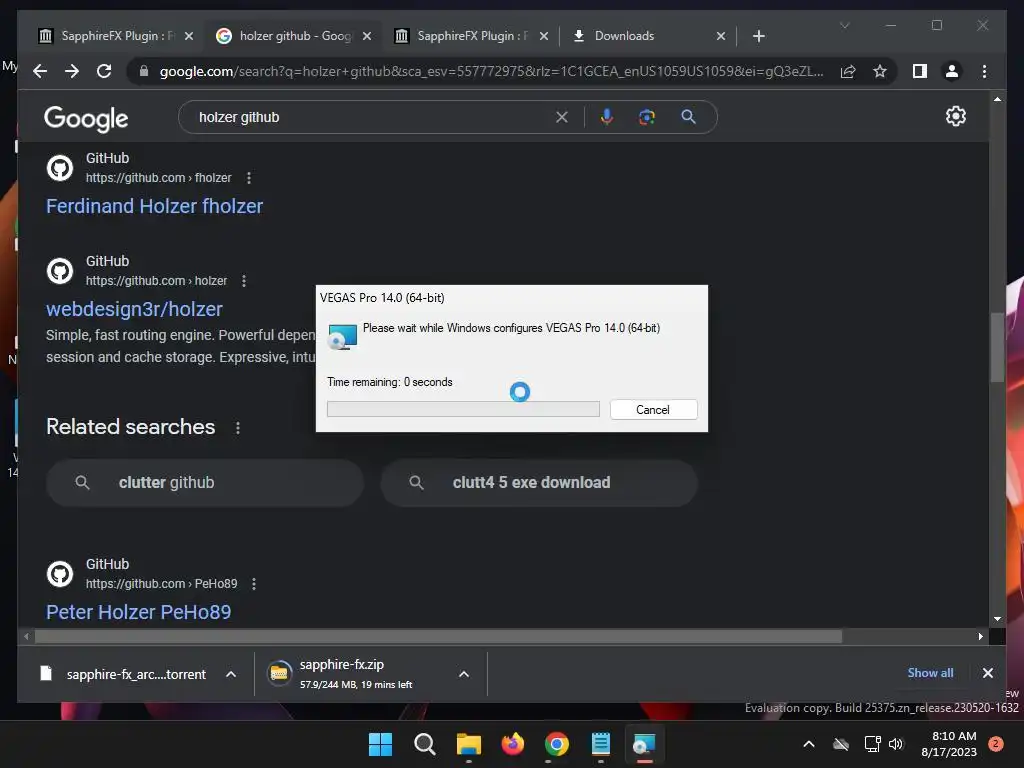Open the volume control in tray
Viewport: 1024px width, 768px height.
tap(896, 744)
